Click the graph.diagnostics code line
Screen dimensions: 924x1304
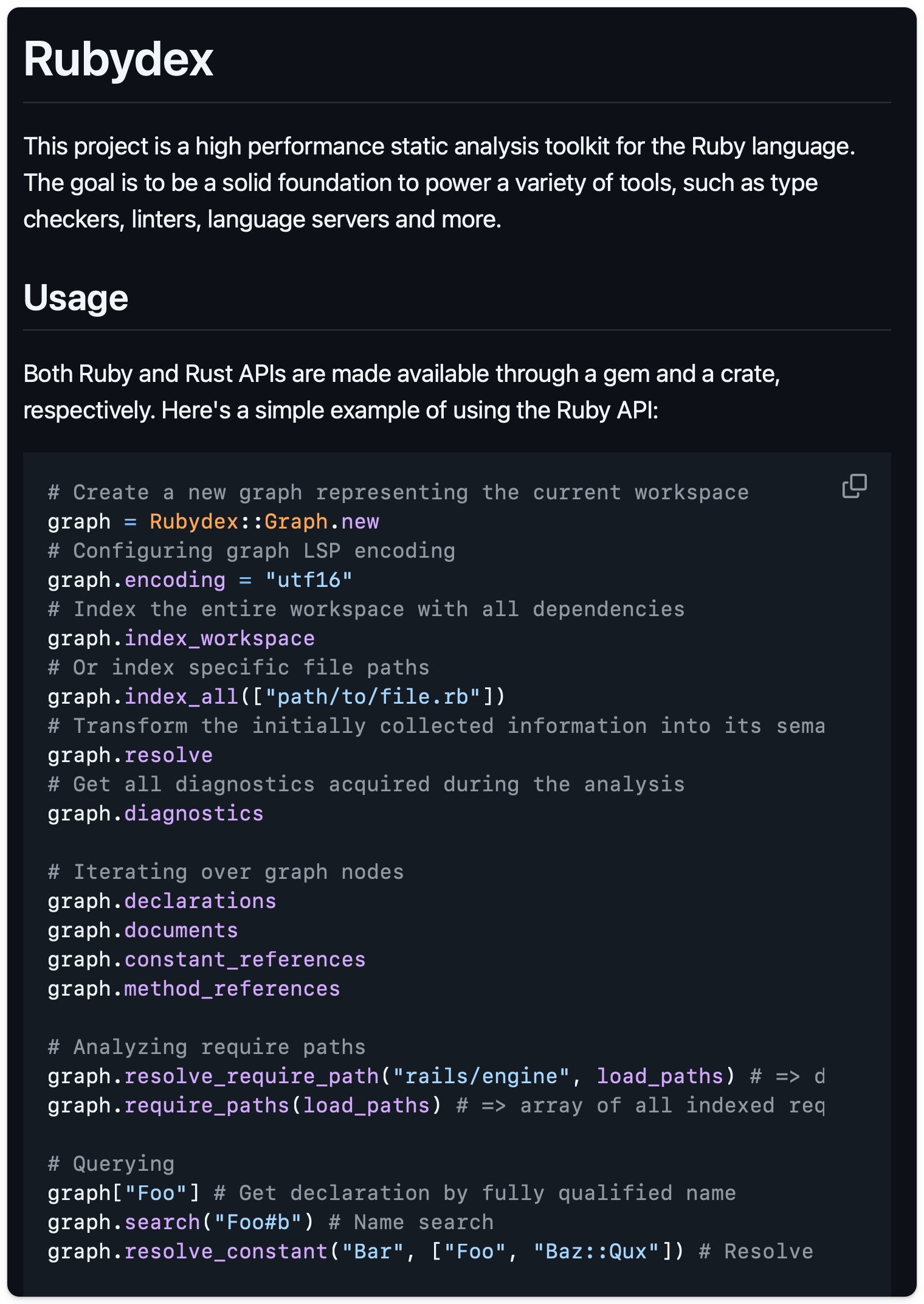click(x=156, y=814)
